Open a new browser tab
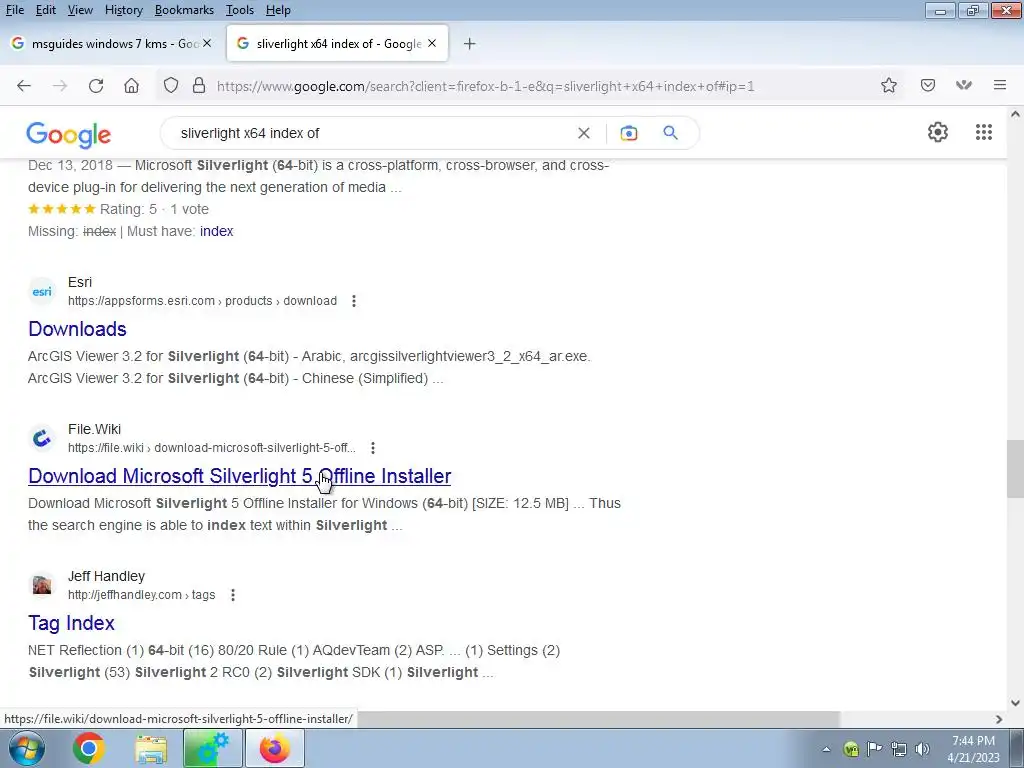This screenshot has width=1024, height=768. point(470,44)
